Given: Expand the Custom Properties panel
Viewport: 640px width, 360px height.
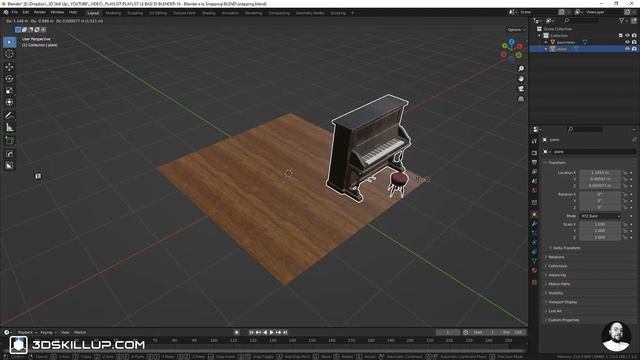Looking at the screenshot, I should [563, 320].
